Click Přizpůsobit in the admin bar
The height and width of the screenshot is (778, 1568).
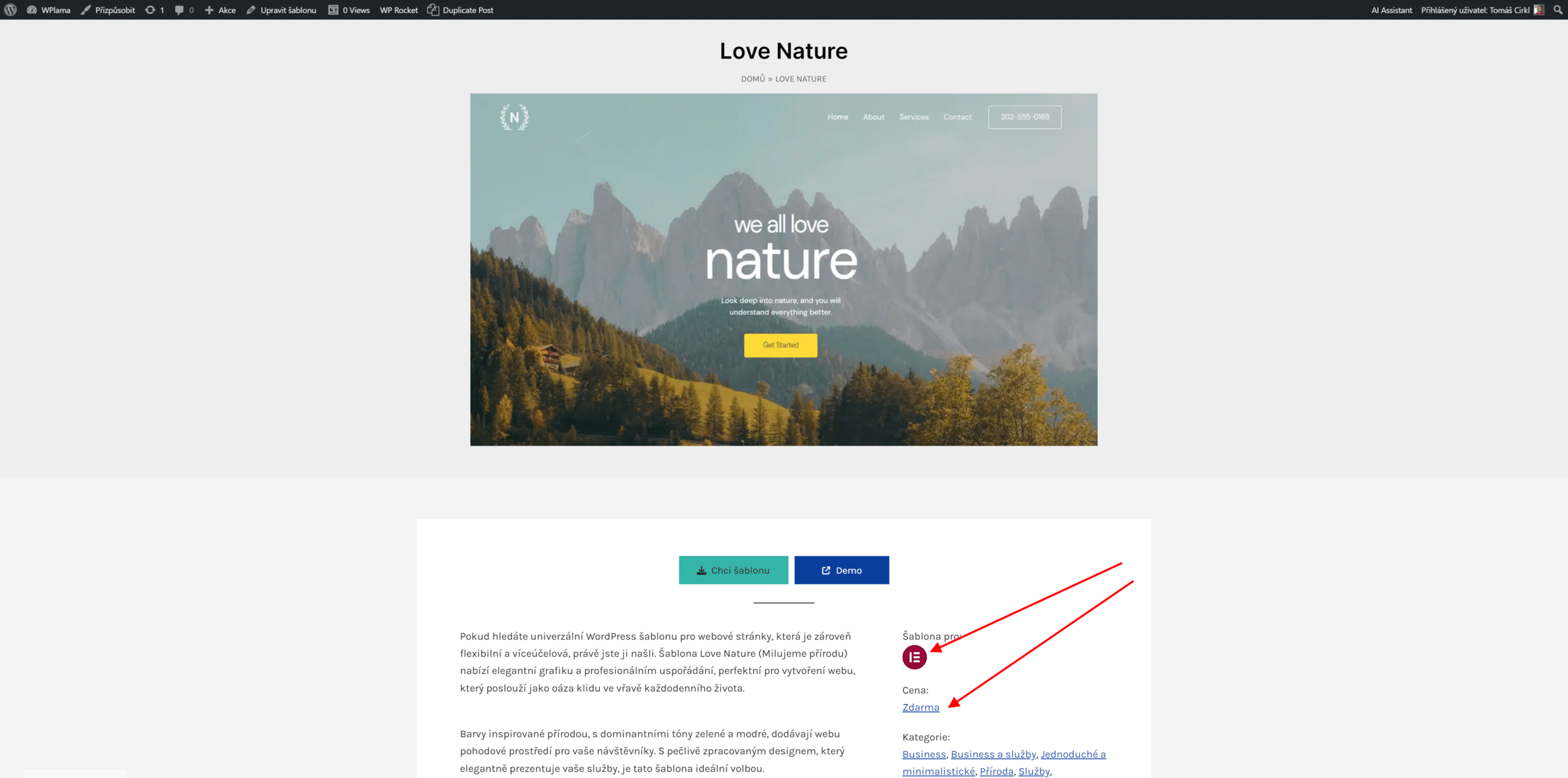(108, 10)
